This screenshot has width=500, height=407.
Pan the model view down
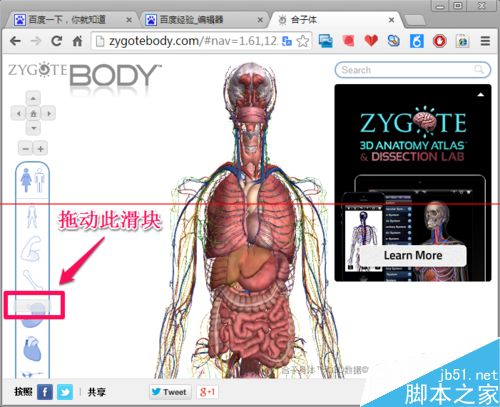33,128
